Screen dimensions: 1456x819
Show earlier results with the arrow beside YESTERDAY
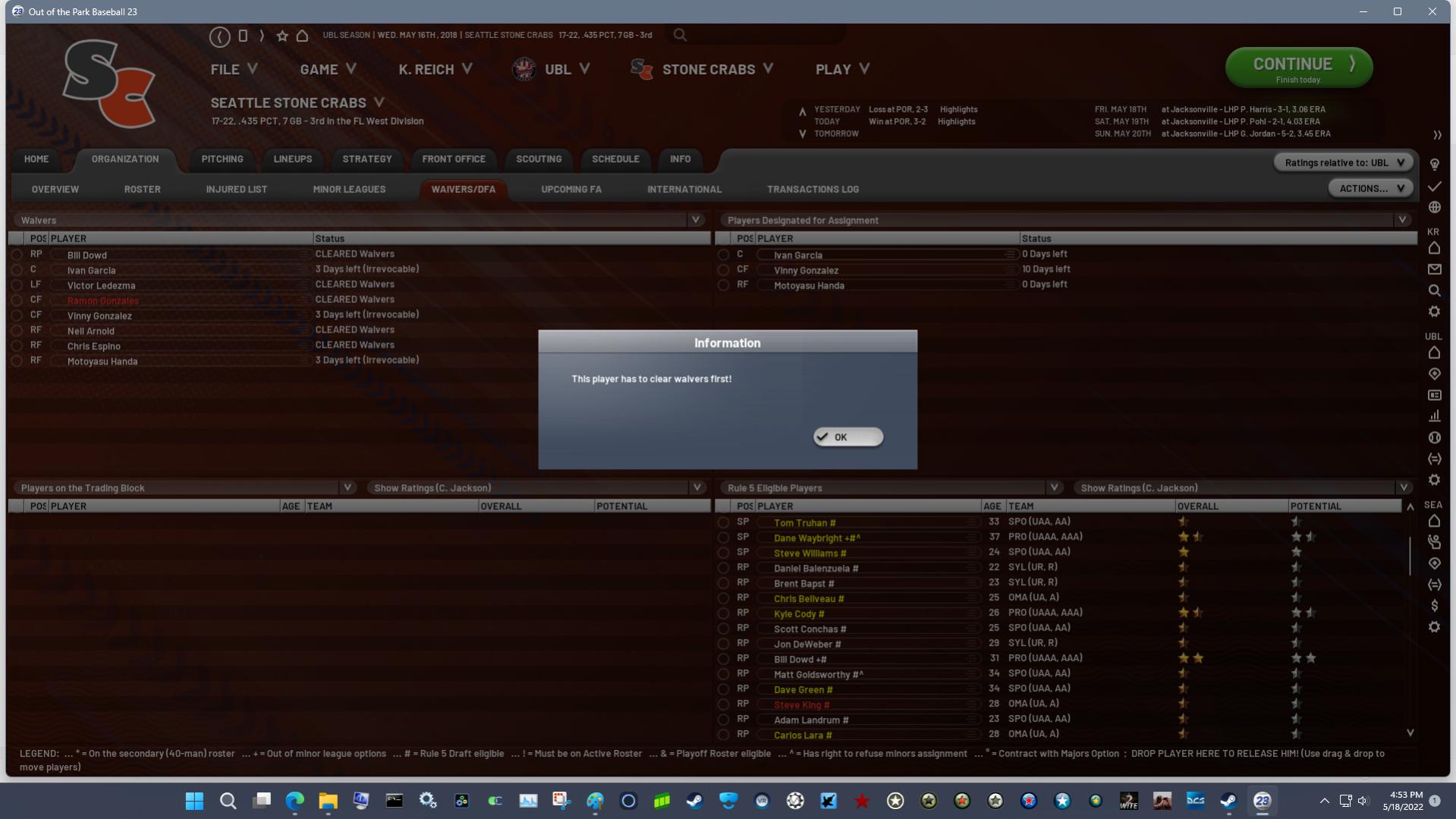coord(802,112)
